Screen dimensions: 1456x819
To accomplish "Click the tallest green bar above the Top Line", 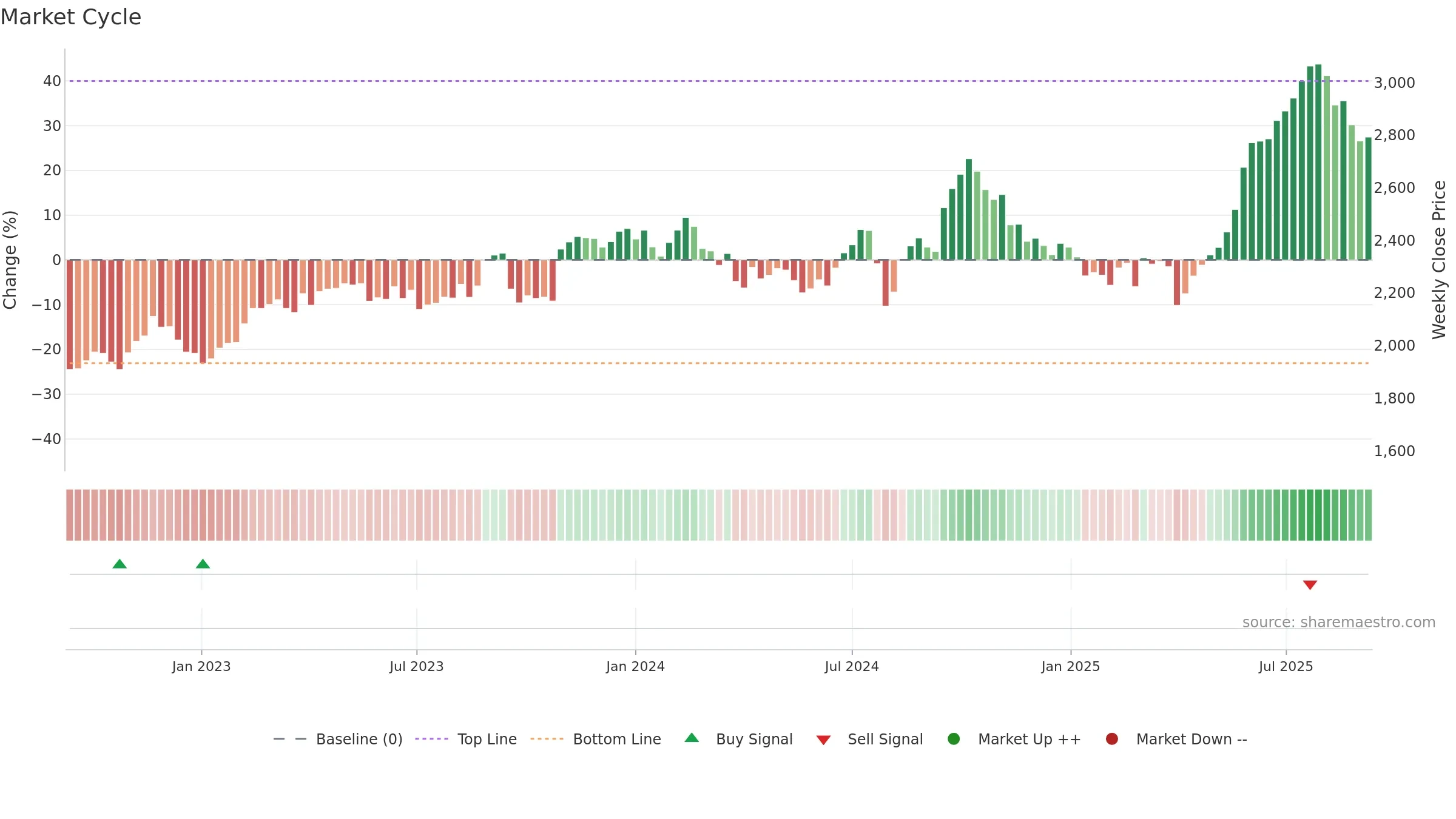I will click(1318, 162).
